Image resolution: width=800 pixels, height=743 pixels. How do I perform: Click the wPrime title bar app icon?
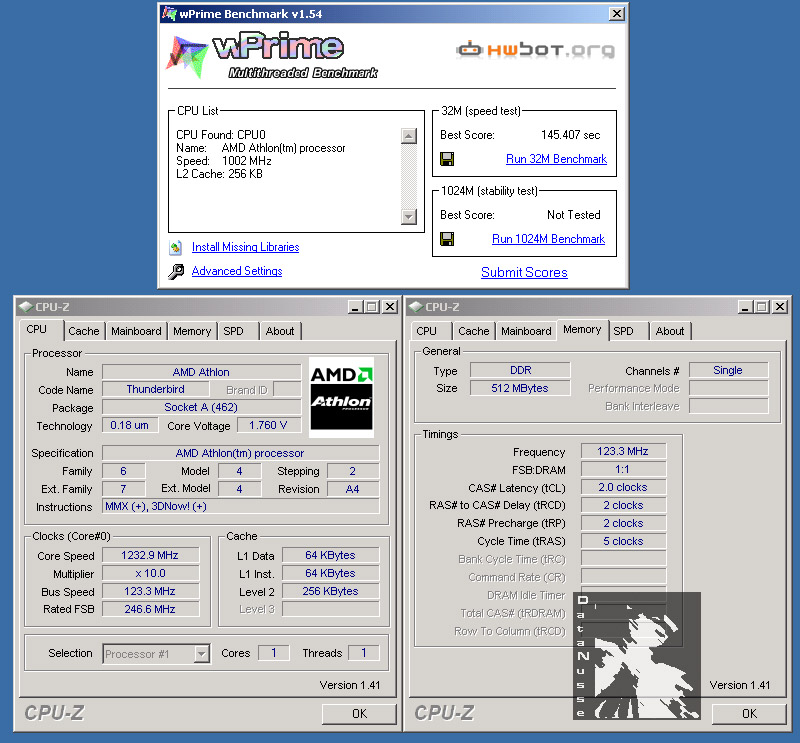[x=169, y=14]
